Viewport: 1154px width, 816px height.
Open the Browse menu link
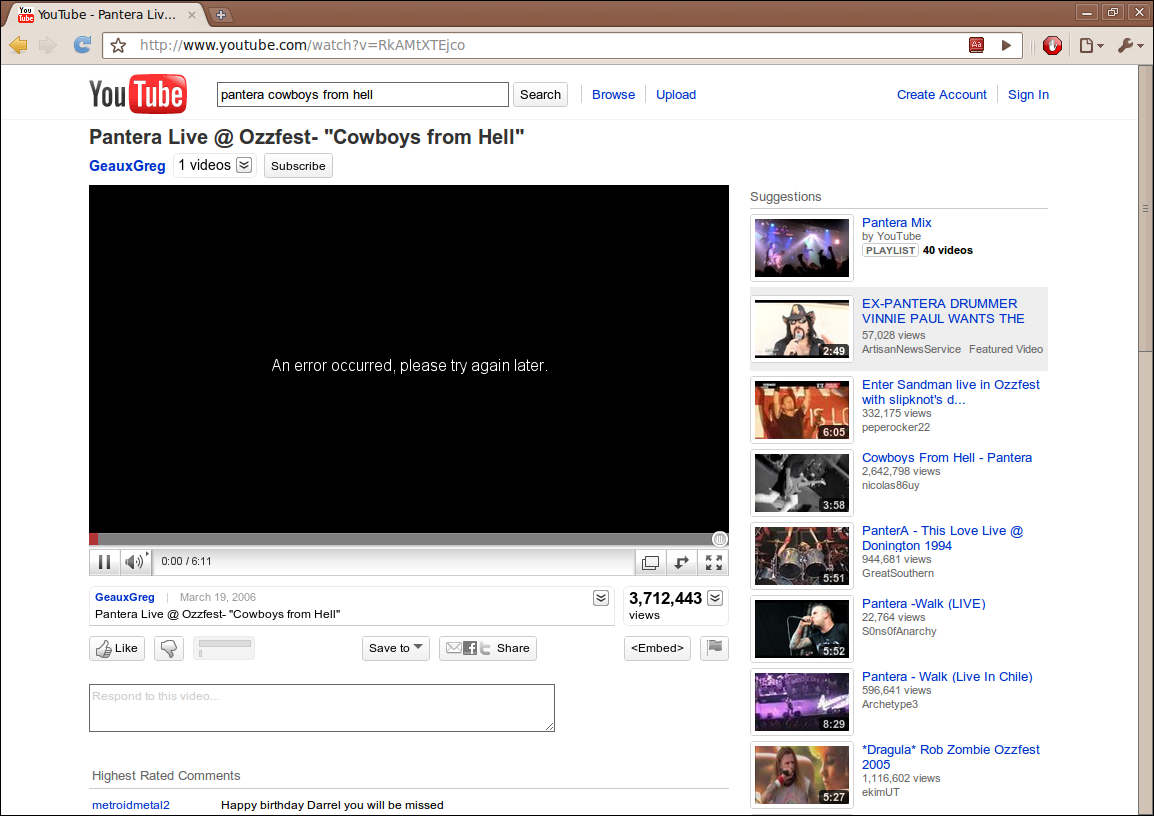[x=613, y=94]
